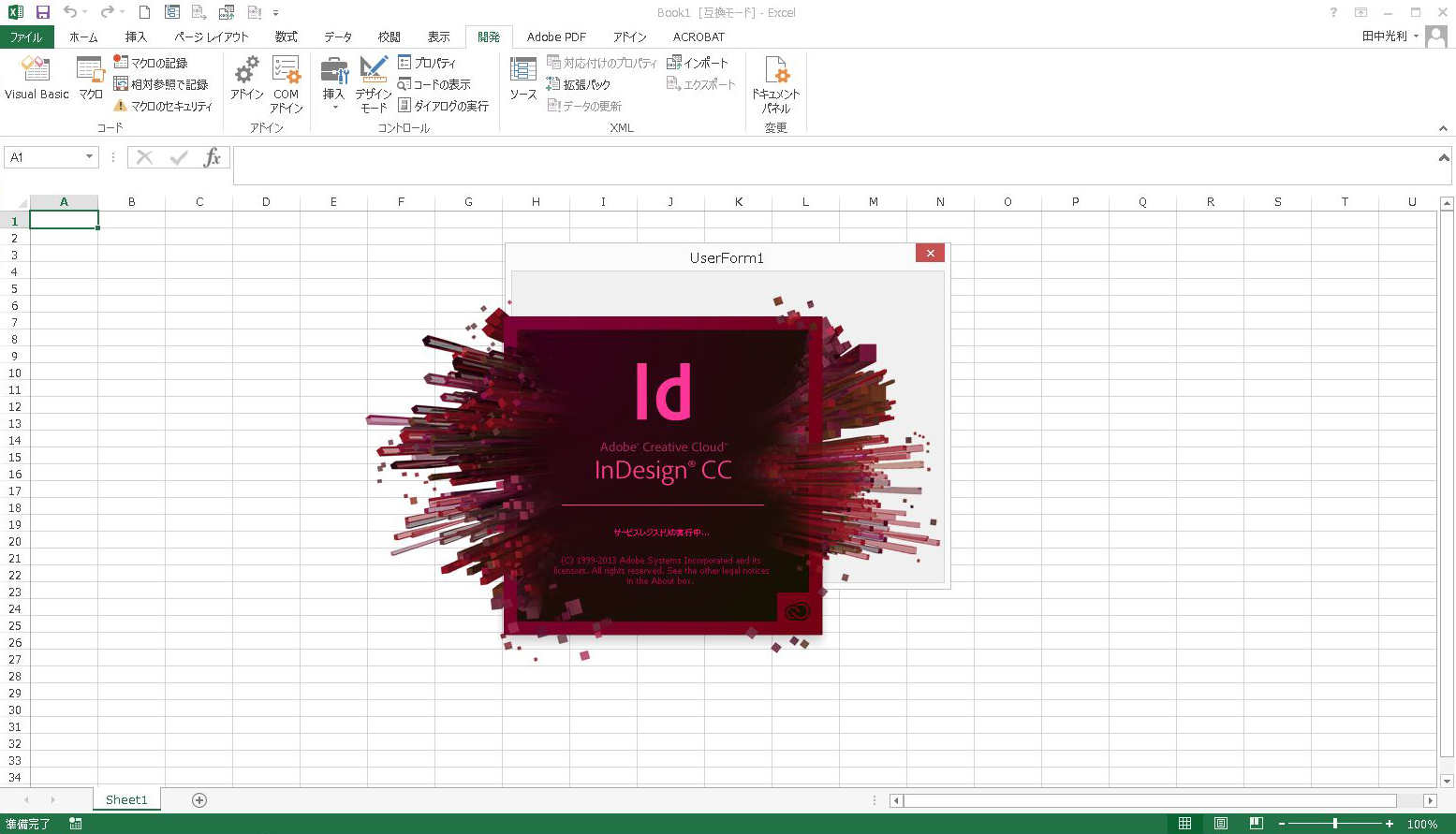Switch to Normal view in status bar
This screenshot has width=1456, height=834.
[x=1184, y=824]
